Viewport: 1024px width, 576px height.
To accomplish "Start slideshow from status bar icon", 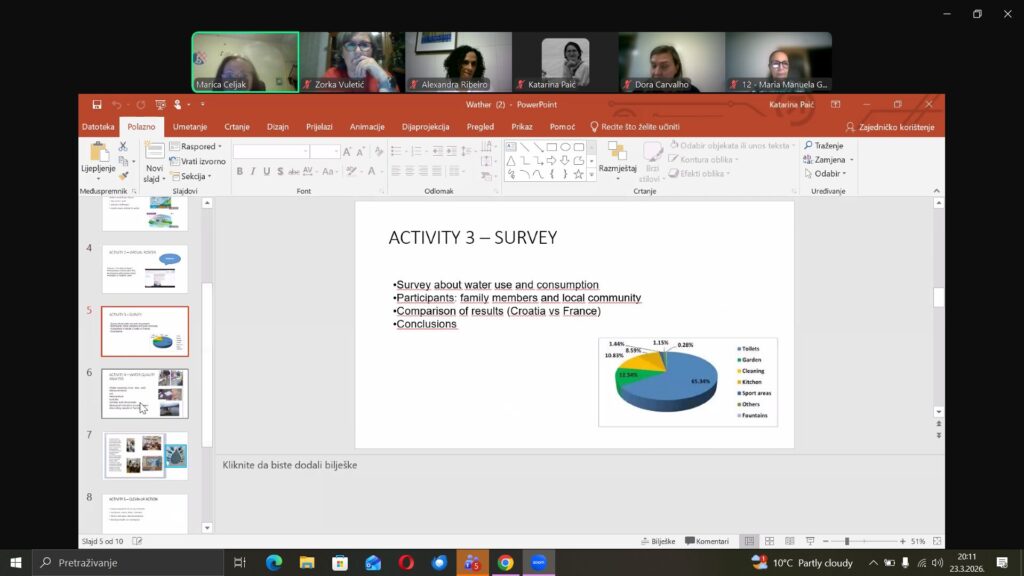I will (809, 541).
